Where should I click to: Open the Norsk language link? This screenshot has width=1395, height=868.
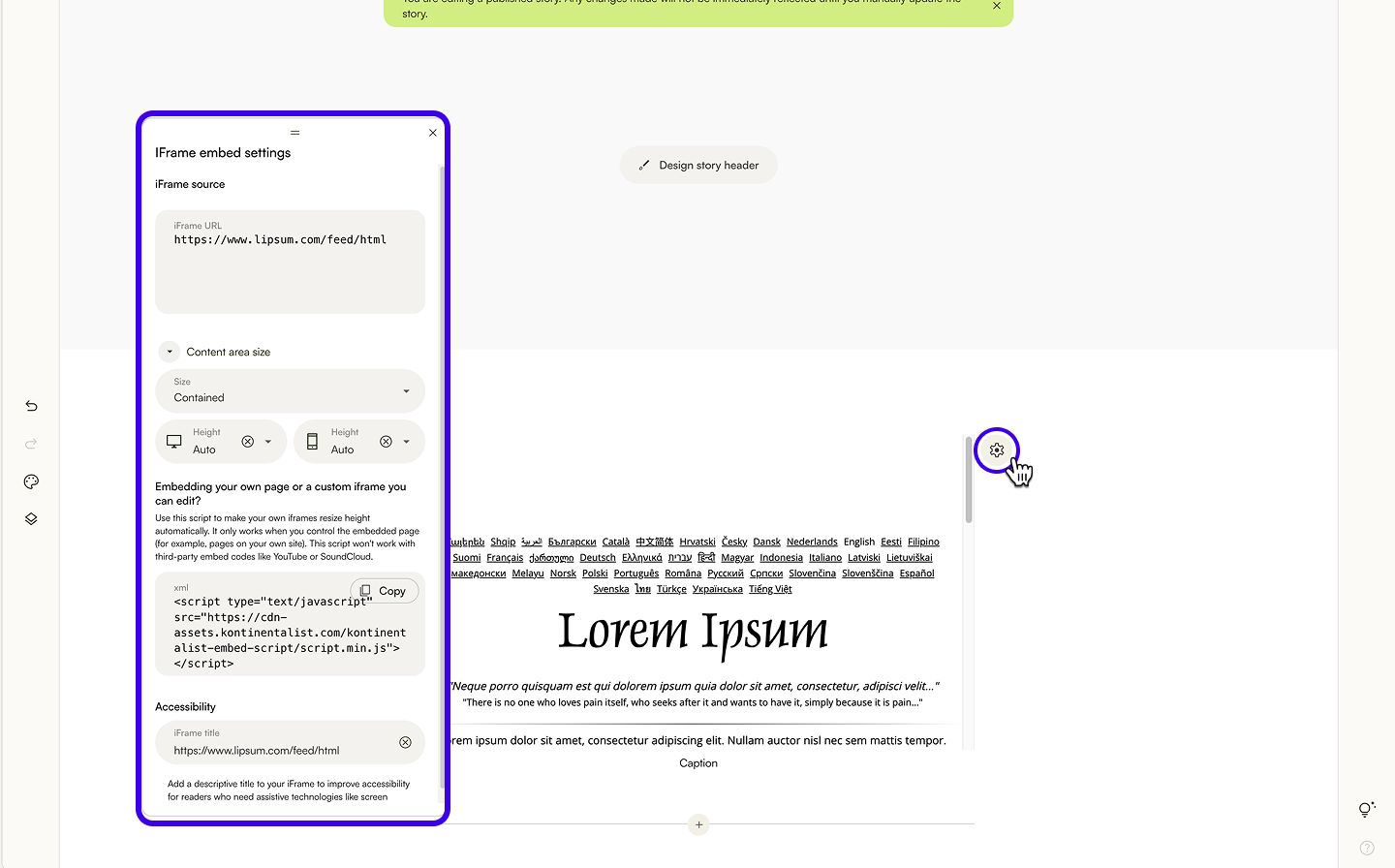point(563,573)
